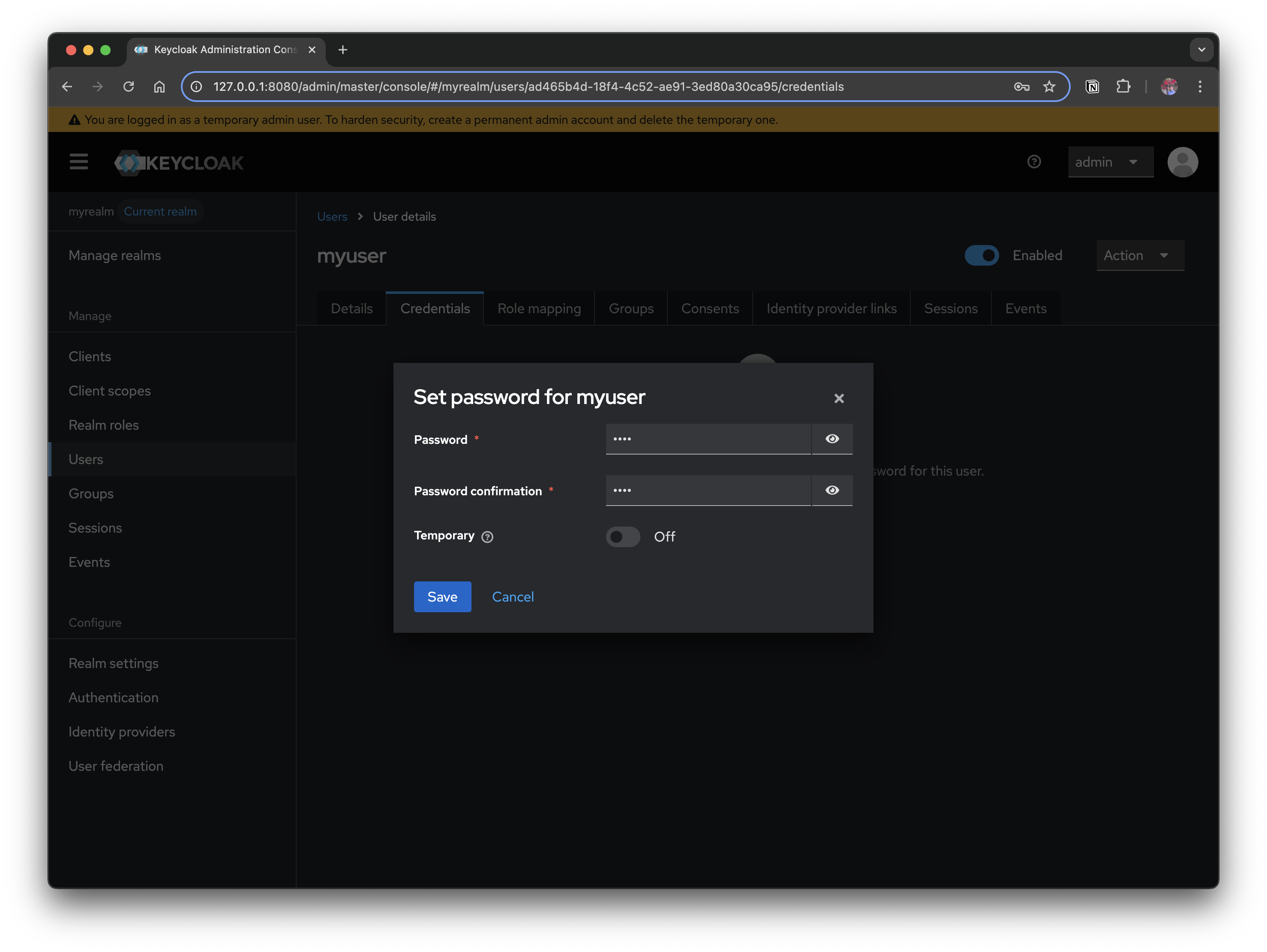Expand the browser tab search chevron
The width and height of the screenshot is (1267, 952).
pyautogui.click(x=1201, y=50)
